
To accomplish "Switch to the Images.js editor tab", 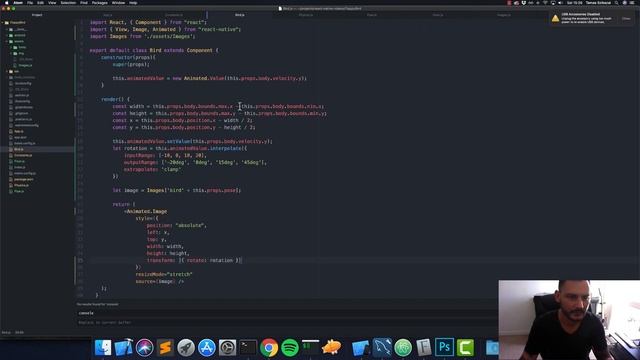I will 504,15.
